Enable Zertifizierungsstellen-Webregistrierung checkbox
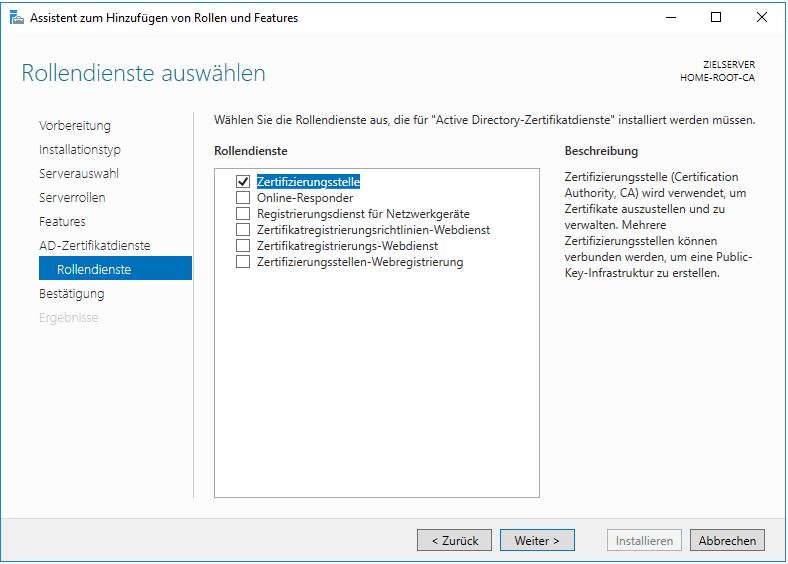The image size is (788, 564). (242, 262)
